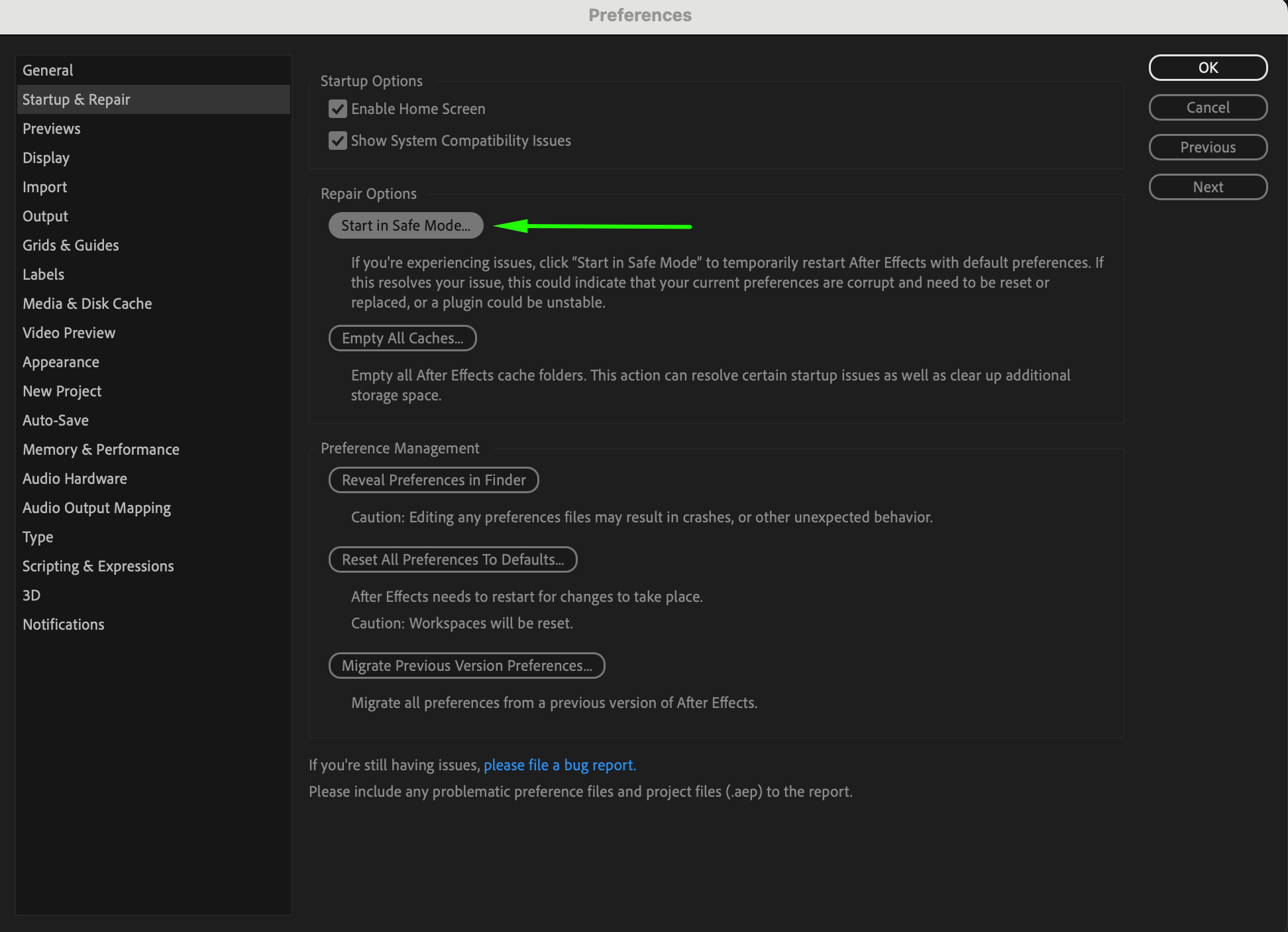Click Reveal Preferences in Finder
The width and height of the screenshot is (1288, 932).
[x=433, y=480]
